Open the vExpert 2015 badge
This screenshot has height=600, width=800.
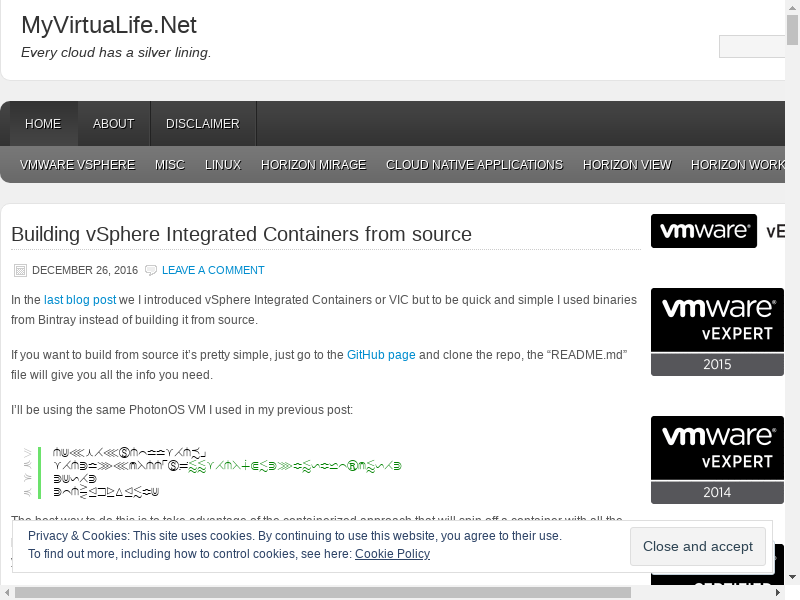717,332
